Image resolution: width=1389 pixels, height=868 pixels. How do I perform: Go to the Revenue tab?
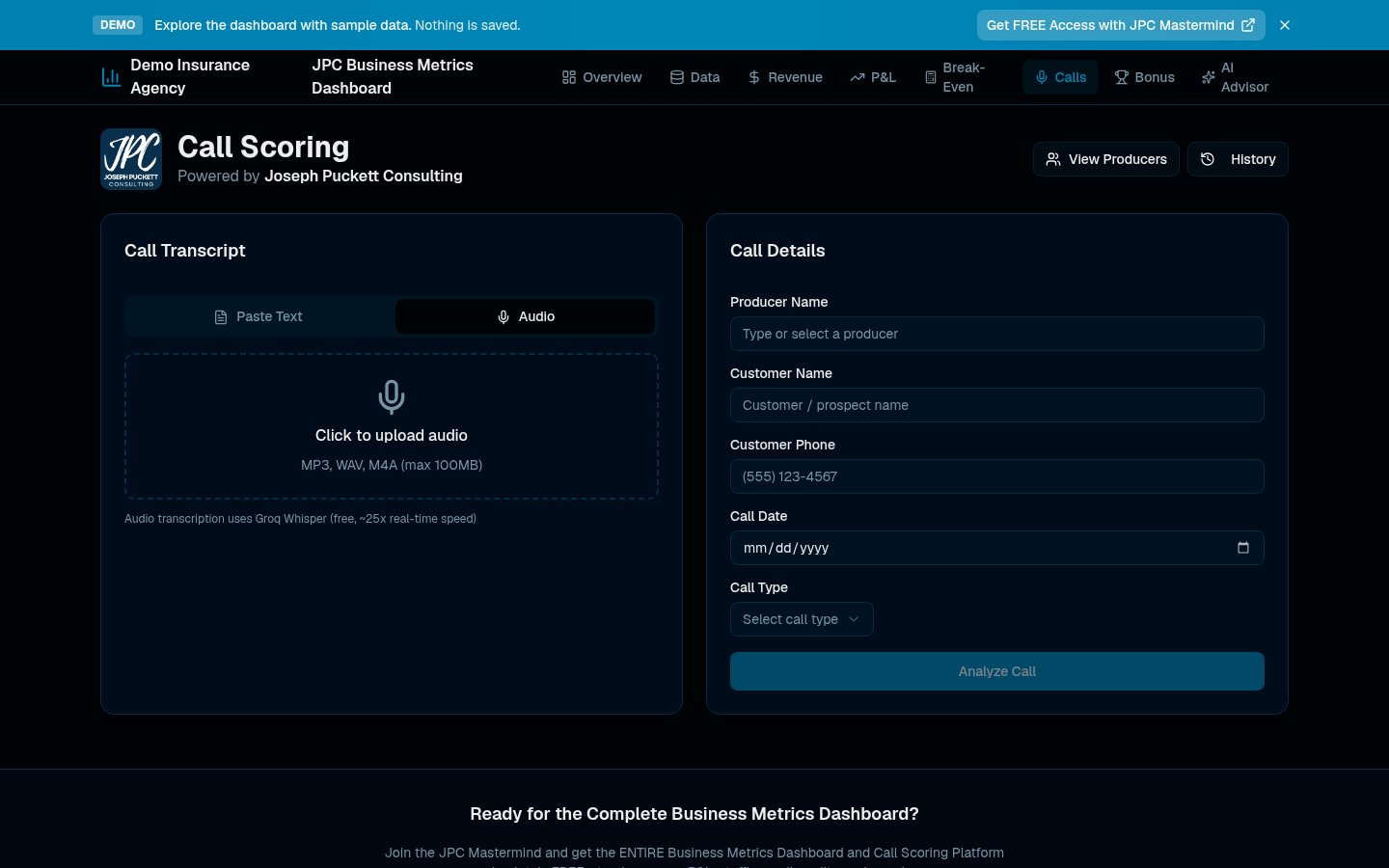785,77
